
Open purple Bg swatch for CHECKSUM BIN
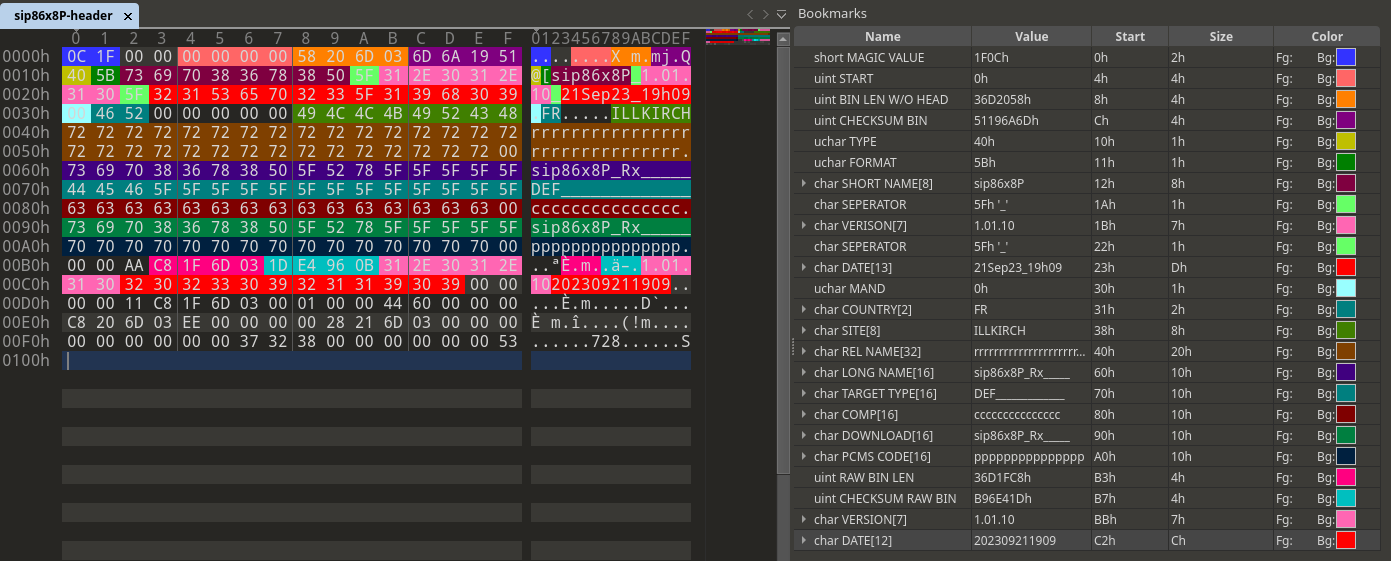[x=1346, y=120]
